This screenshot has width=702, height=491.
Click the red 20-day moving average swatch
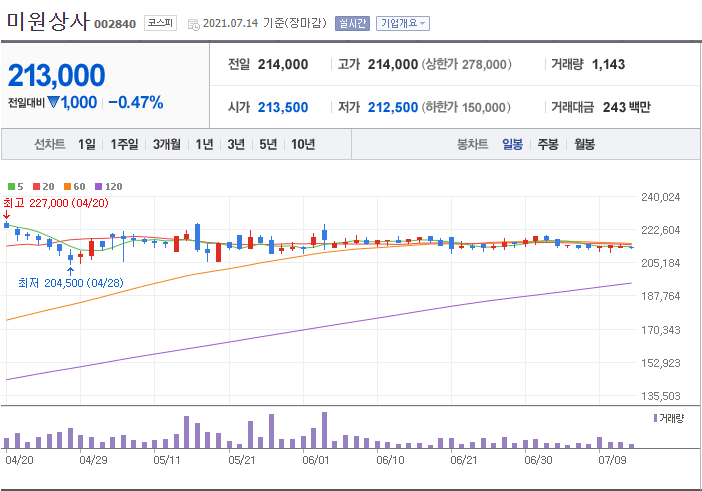pyautogui.click(x=37, y=186)
